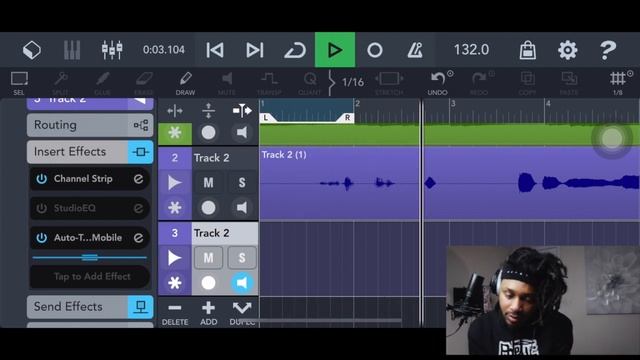
Task: Toggle Auto-T...Mobile power button
Action: point(41,238)
